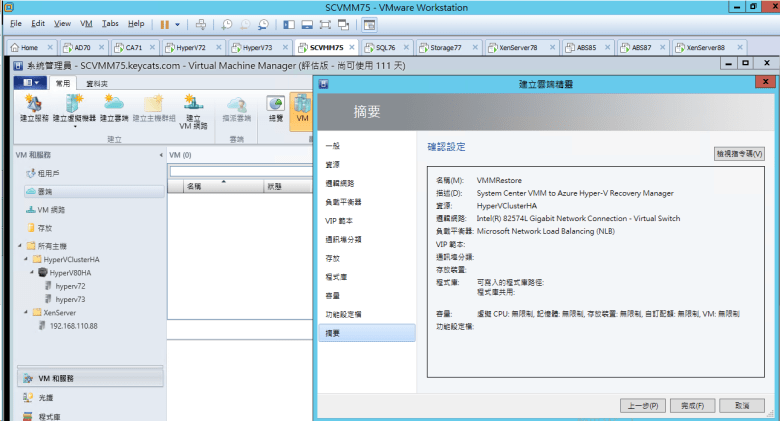Open the Tabs menu in VMware

[110, 23]
